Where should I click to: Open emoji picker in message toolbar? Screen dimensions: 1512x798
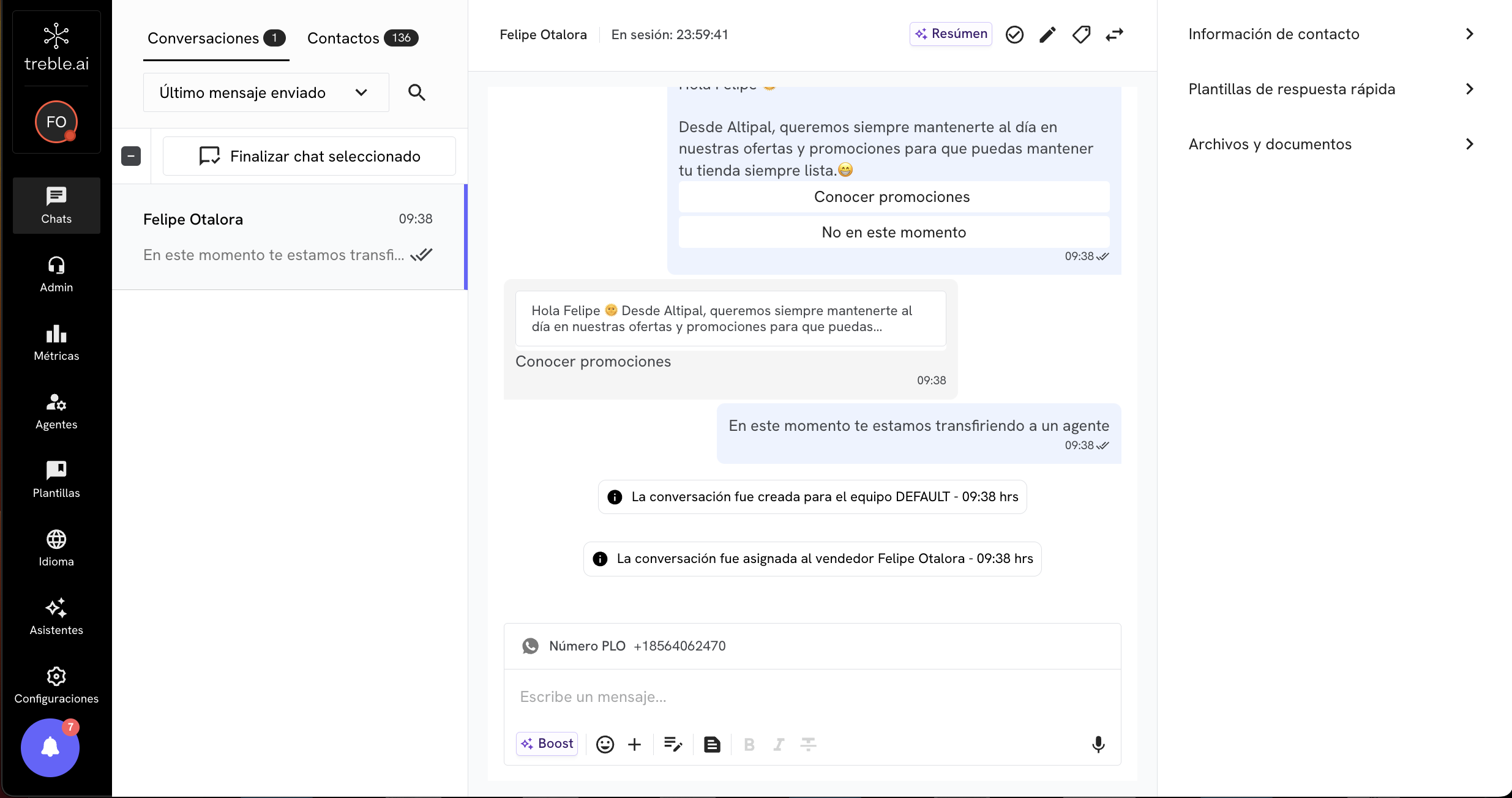click(605, 744)
